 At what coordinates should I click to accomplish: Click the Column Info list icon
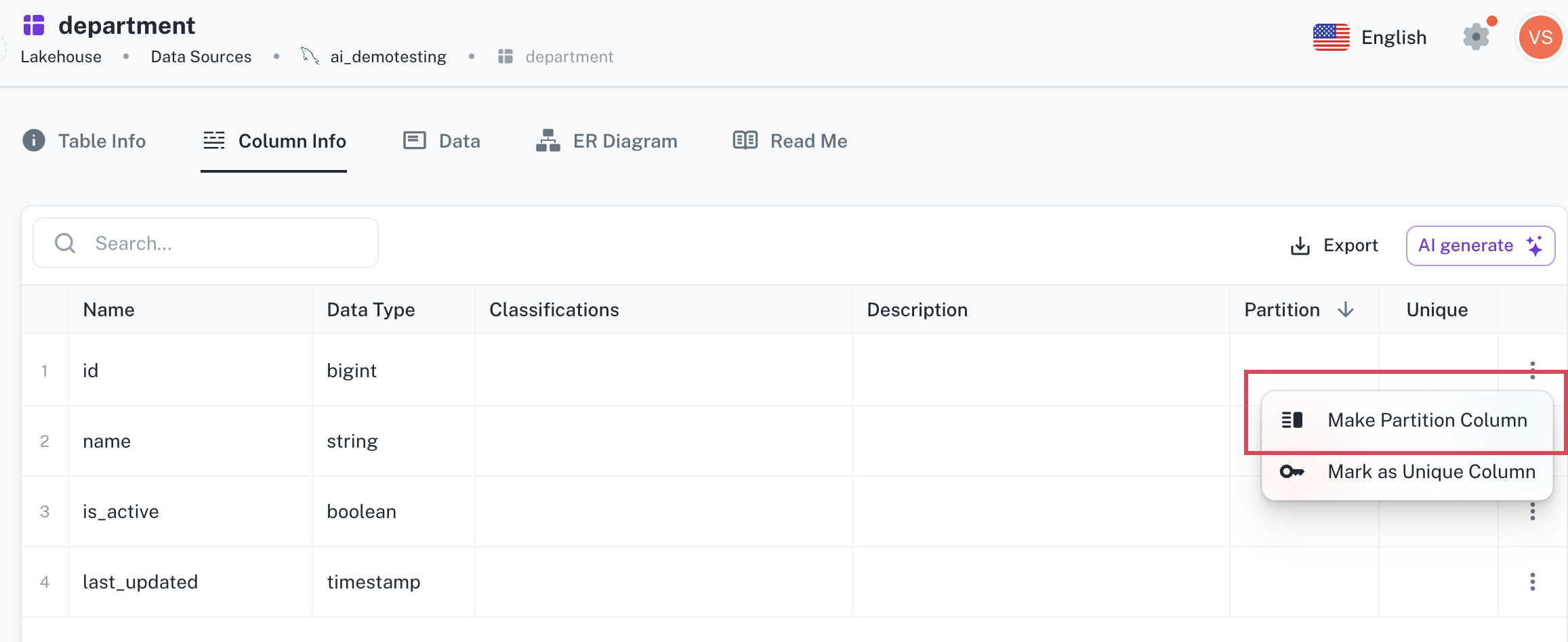point(214,140)
